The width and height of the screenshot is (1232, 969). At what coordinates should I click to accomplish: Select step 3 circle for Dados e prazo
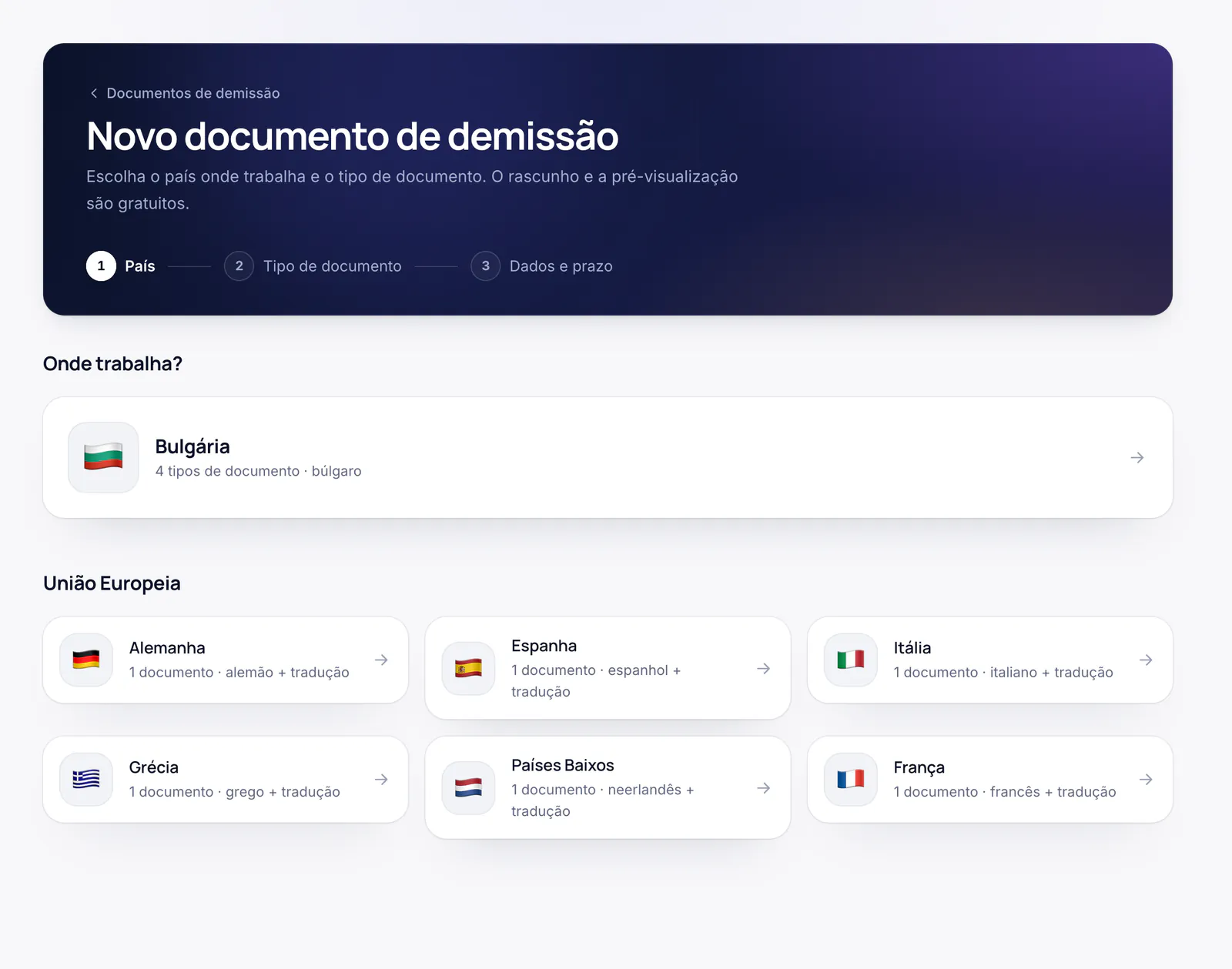click(x=485, y=266)
